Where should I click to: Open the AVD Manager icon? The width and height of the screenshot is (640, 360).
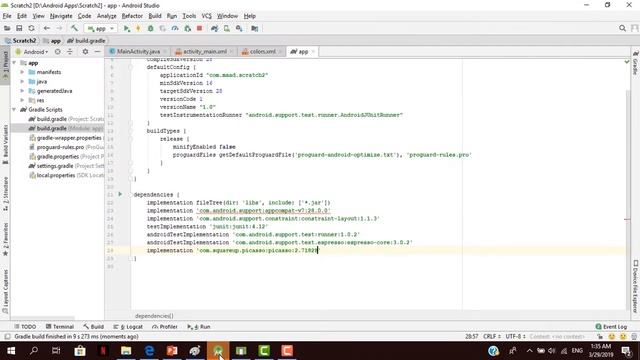227,29
